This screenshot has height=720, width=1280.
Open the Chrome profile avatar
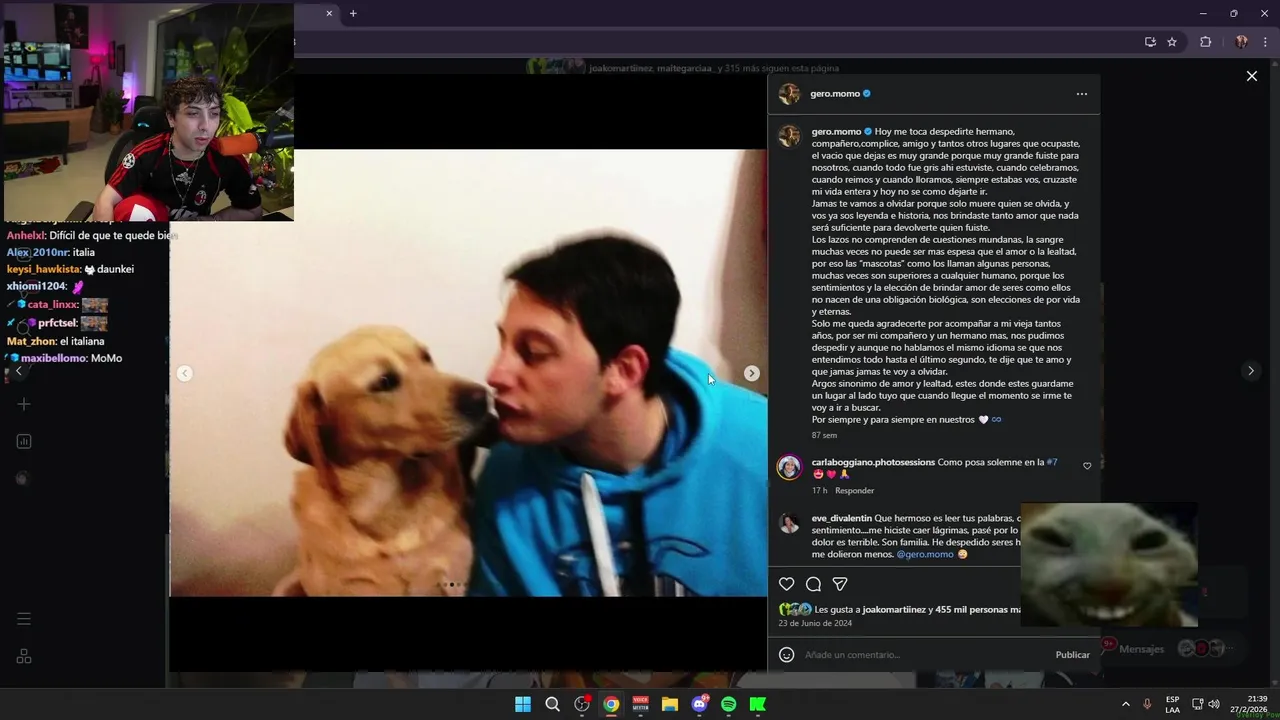pyautogui.click(x=1241, y=42)
